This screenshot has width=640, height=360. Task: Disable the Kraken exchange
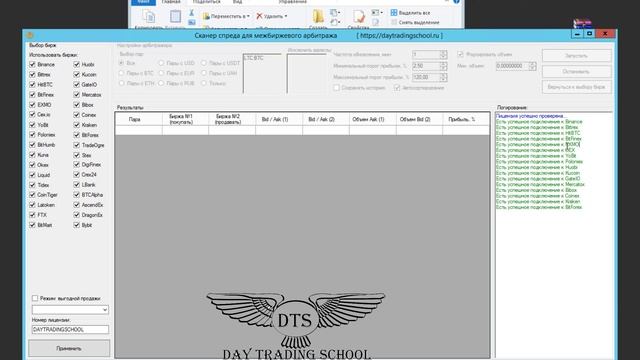(x=77, y=125)
